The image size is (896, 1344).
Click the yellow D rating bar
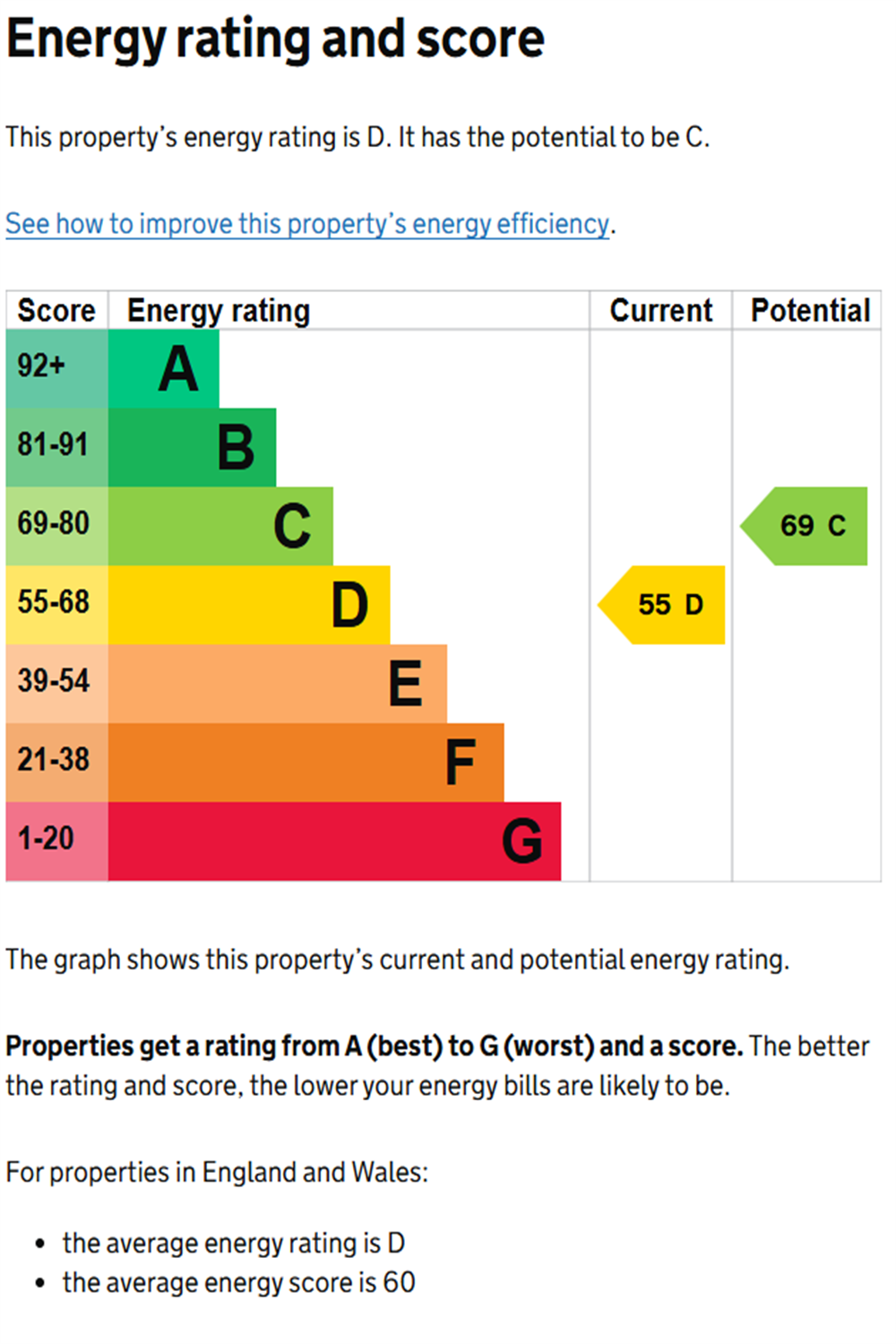(249, 605)
